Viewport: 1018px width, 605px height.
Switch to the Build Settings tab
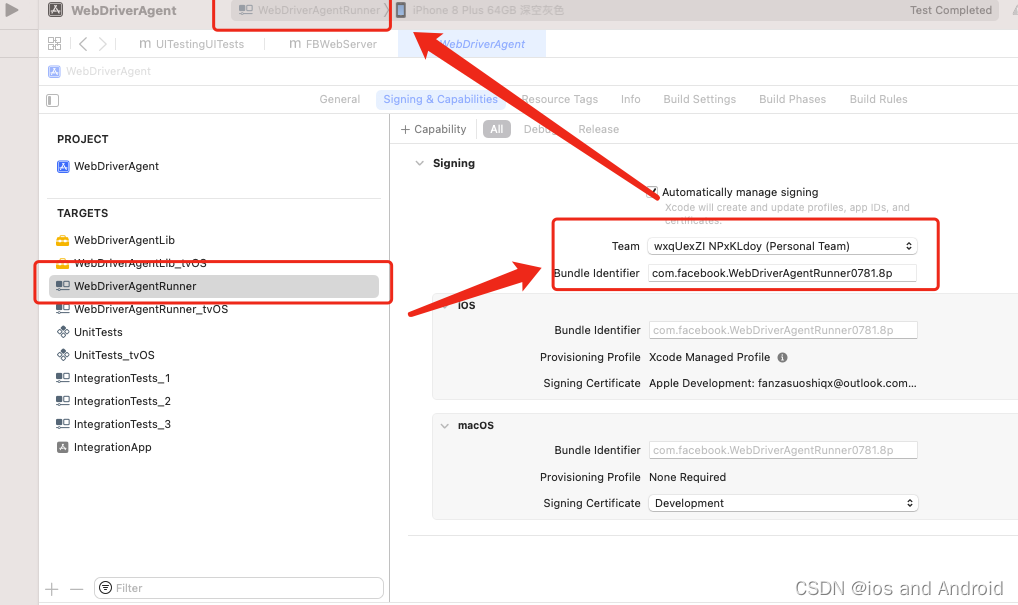point(700,99)
